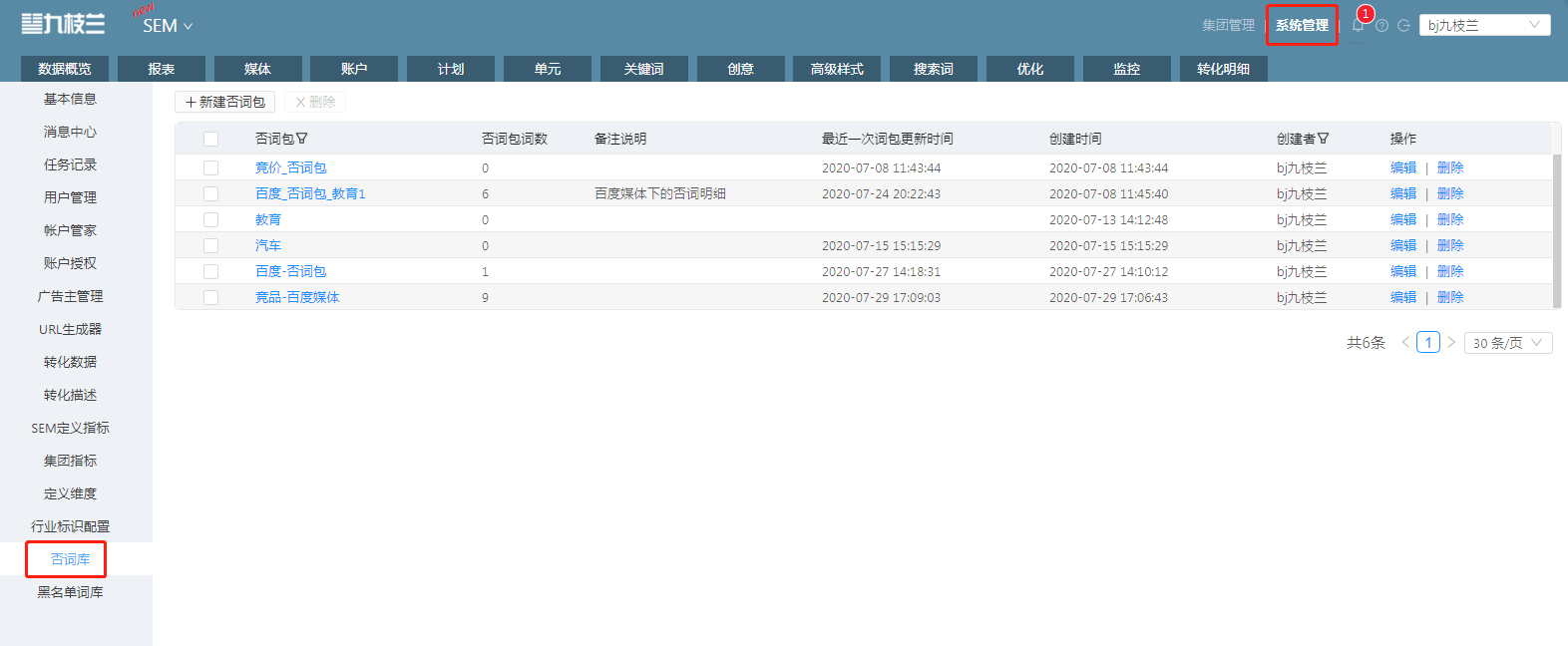Open the notifications bell icon

point(1358,26)
